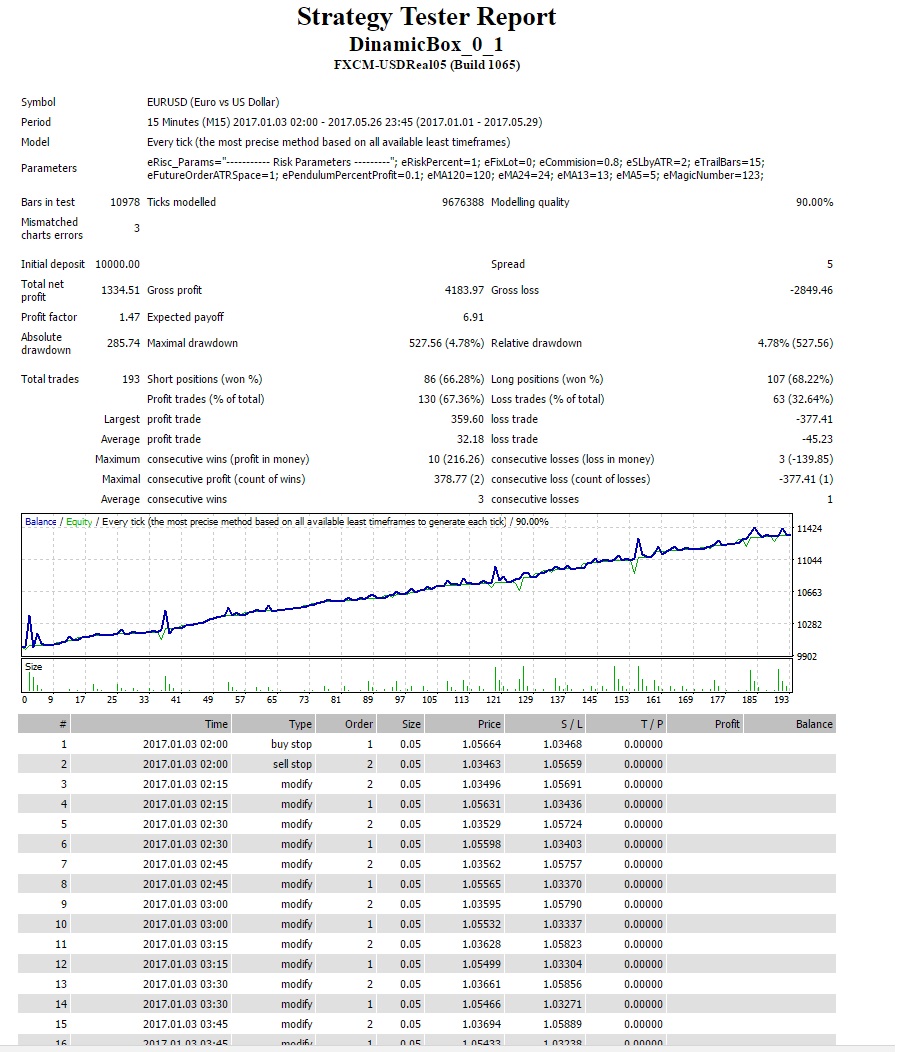Viewport: 898px width, 1052px height.
Task: Click the Maximal drawdown value 527.56 (4.78%)
Action: click(446, 344)
